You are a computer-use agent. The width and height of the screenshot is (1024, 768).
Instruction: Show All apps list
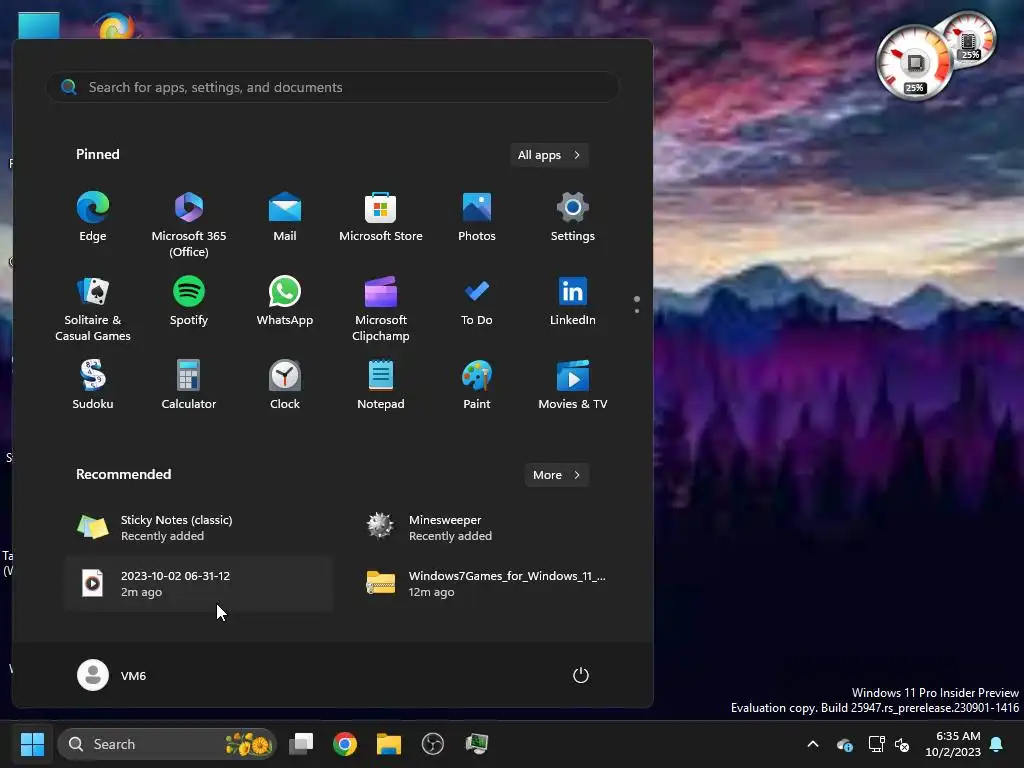click(x=549, y=155)
